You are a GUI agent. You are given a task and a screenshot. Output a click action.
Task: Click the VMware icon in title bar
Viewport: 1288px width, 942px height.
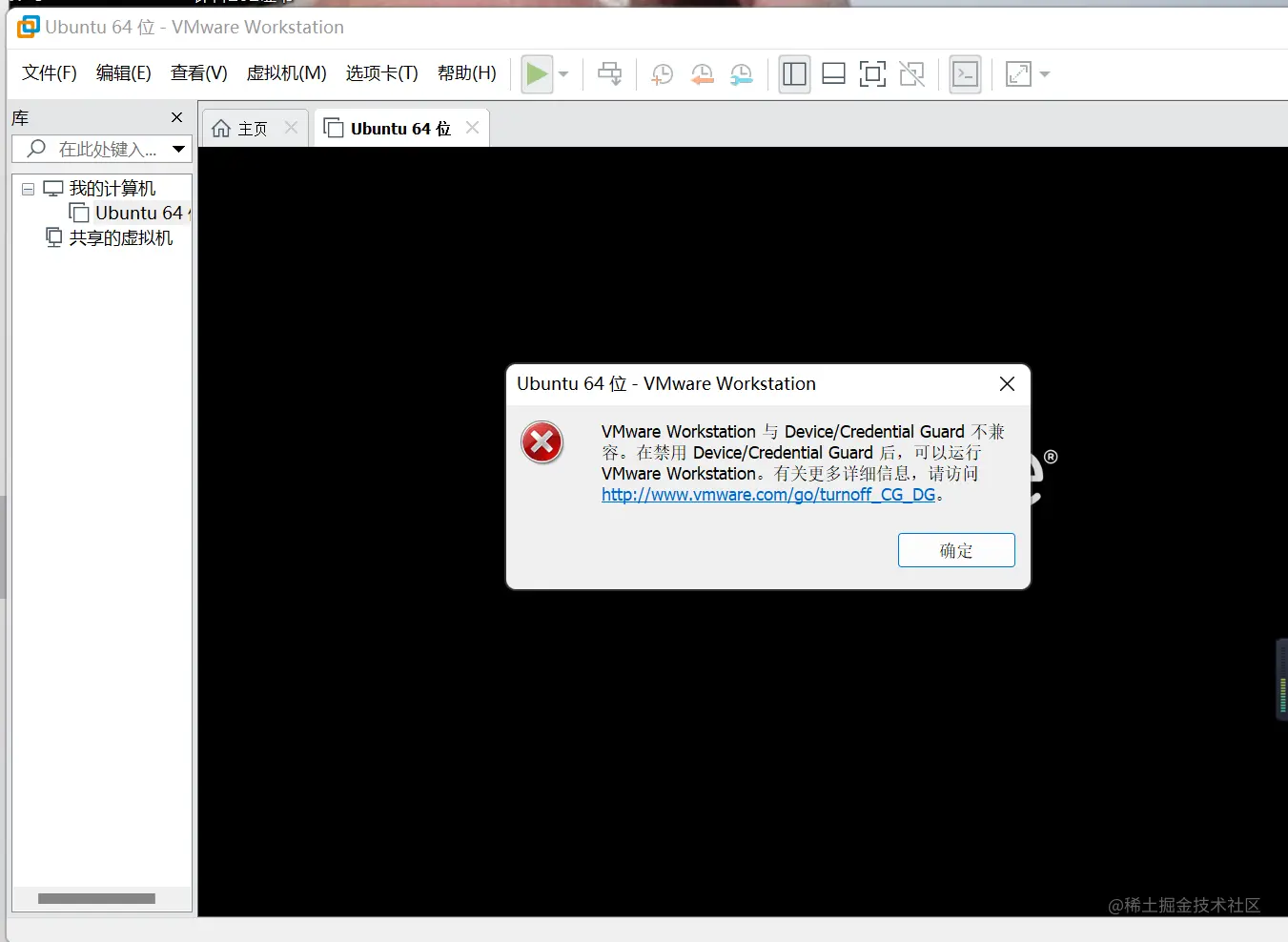pyautogui.click(x=29, y=27)
